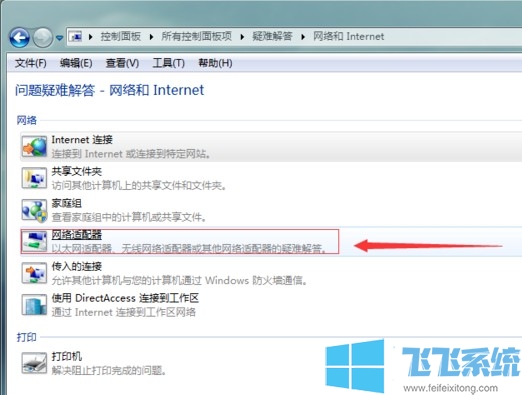Click the 共享文件夹 icon

pyautogui.click(x=34, y=178)
